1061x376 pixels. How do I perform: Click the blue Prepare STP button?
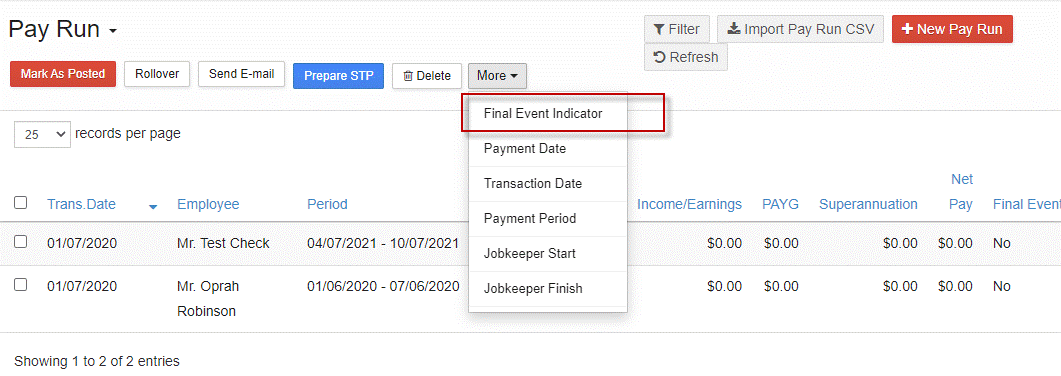338,76
